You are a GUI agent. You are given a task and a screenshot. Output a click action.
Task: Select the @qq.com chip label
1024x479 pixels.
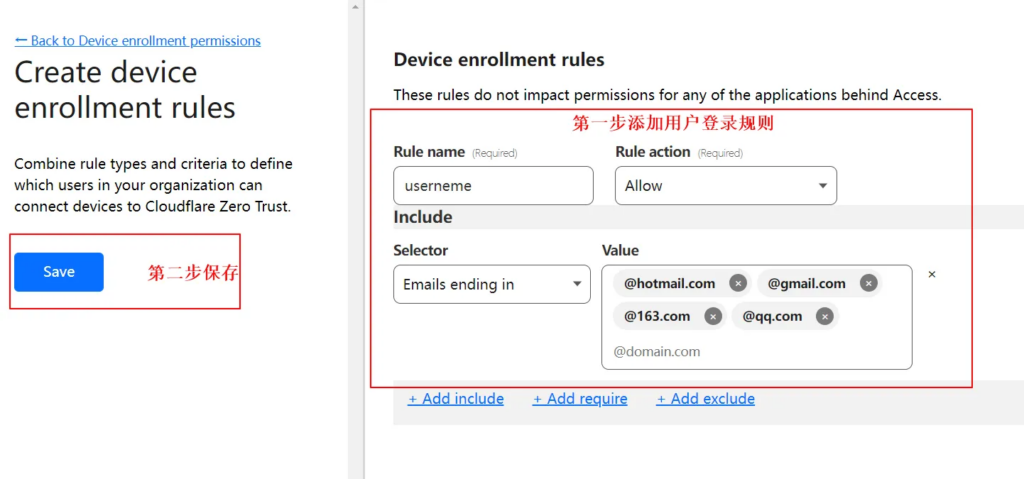click(772, 316)
